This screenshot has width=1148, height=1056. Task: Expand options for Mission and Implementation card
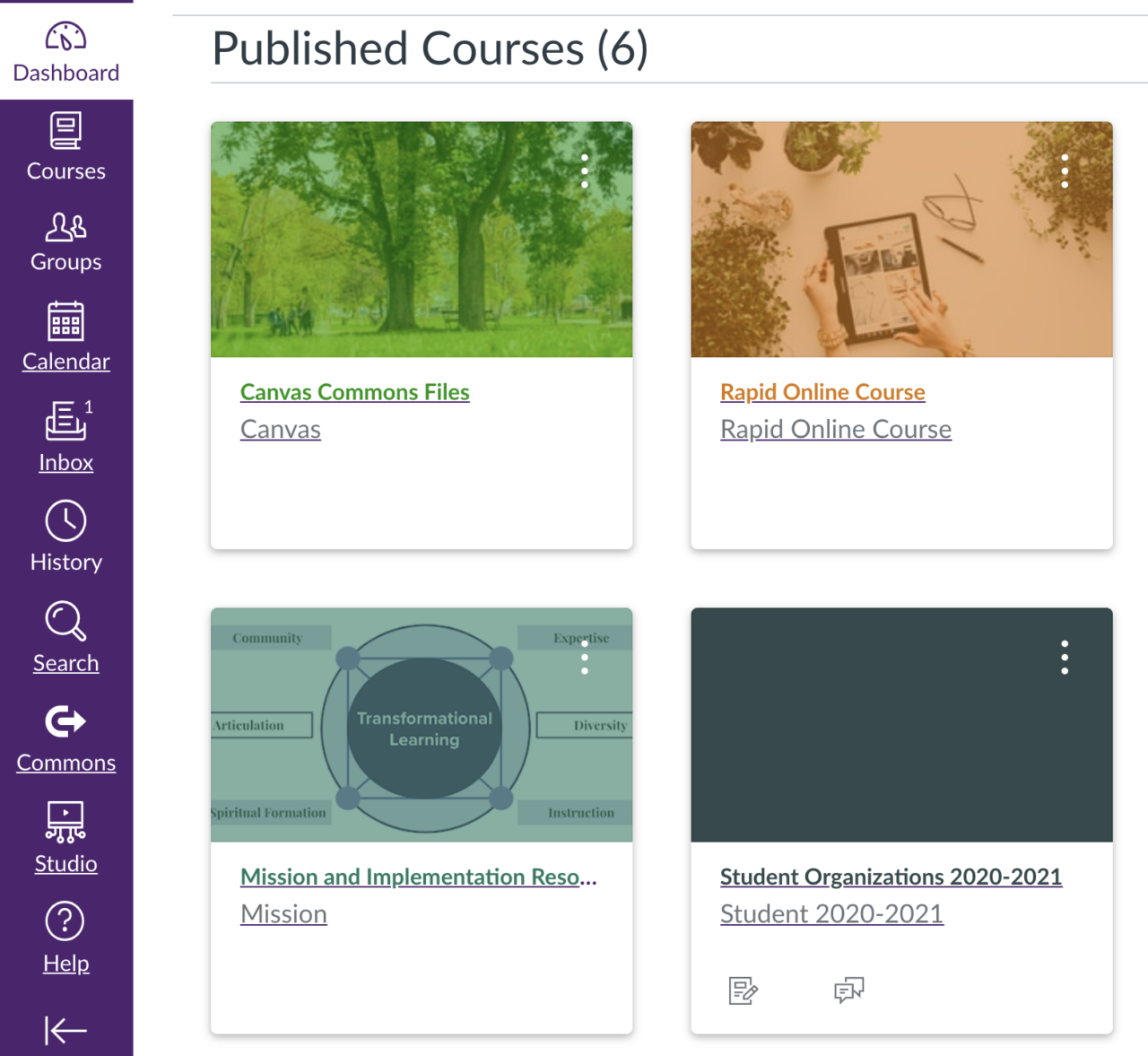pyautogui.click(x=585, y=658)
